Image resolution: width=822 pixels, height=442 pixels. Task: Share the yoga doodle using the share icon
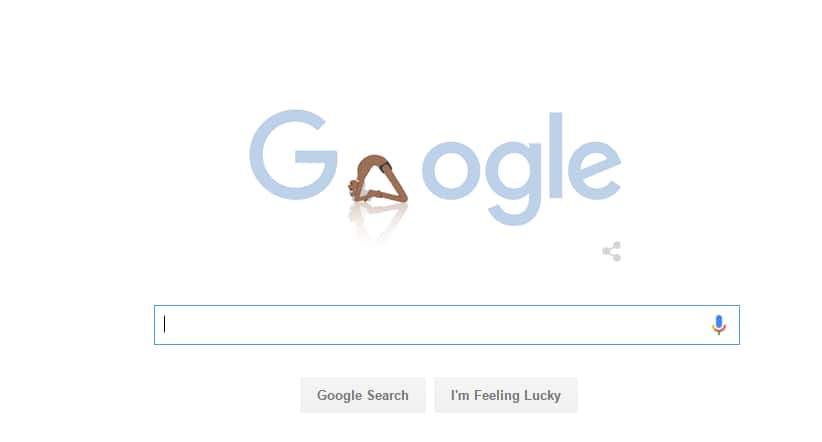(x=612, y=252)
